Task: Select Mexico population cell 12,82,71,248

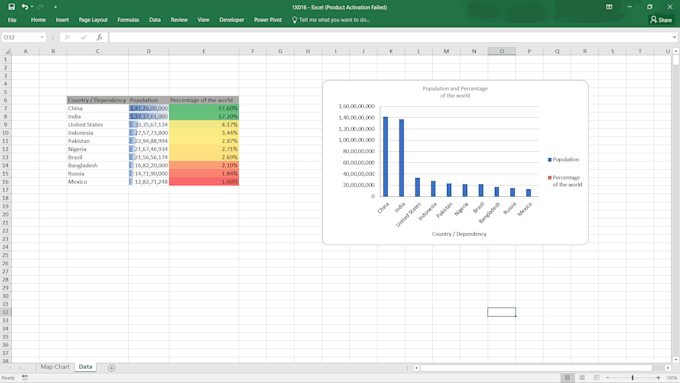Action: click(149, 182)
